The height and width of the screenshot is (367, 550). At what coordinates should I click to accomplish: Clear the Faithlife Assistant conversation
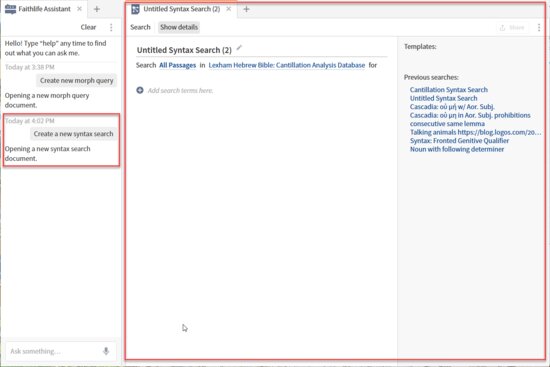(88, 27)
